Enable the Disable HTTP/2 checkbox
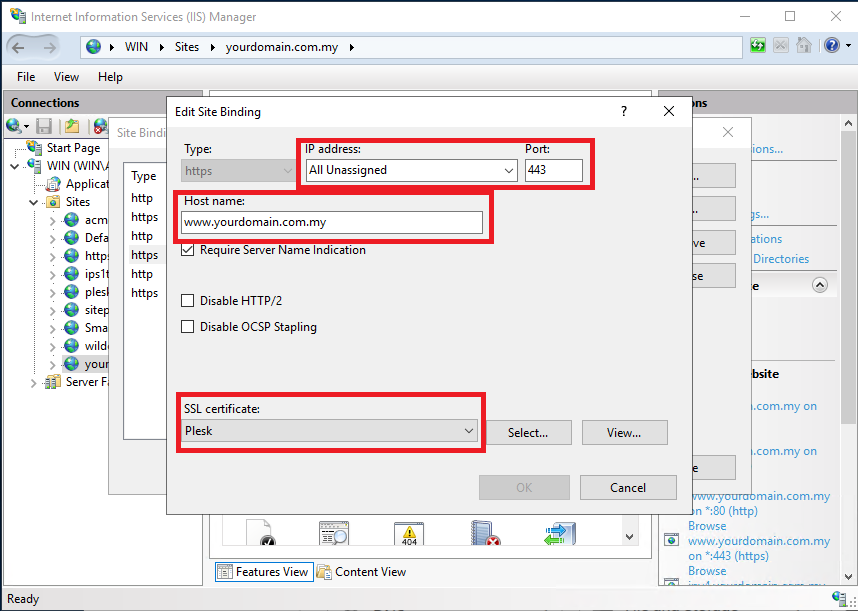The width and height of the screenshot is (858, 611). click(x=188, y=301)
